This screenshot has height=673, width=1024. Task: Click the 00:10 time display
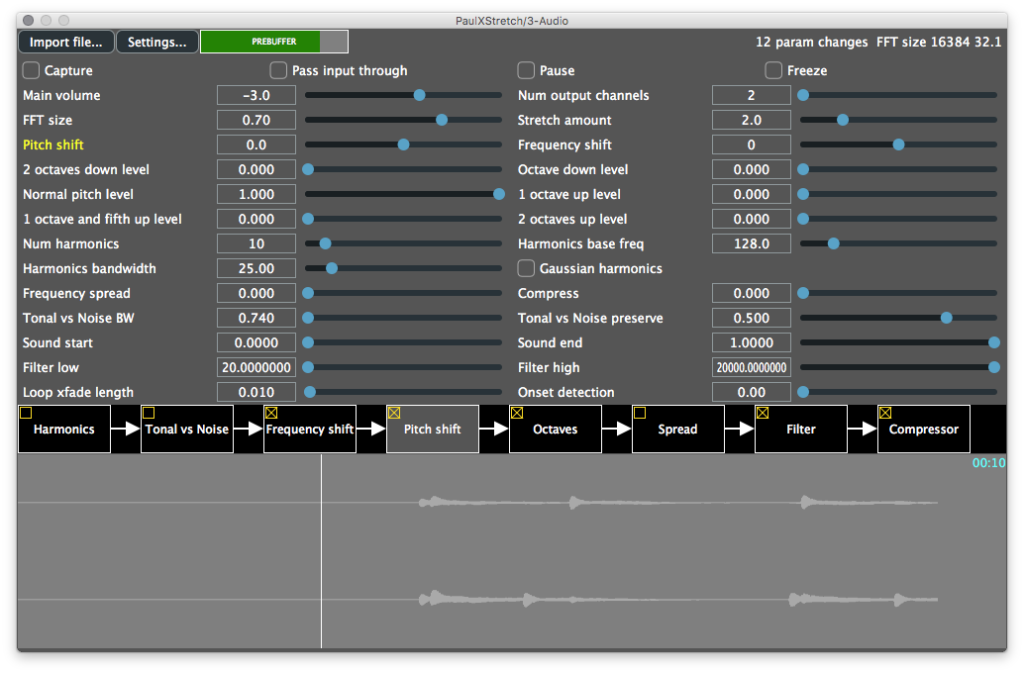tap(988, 463)
